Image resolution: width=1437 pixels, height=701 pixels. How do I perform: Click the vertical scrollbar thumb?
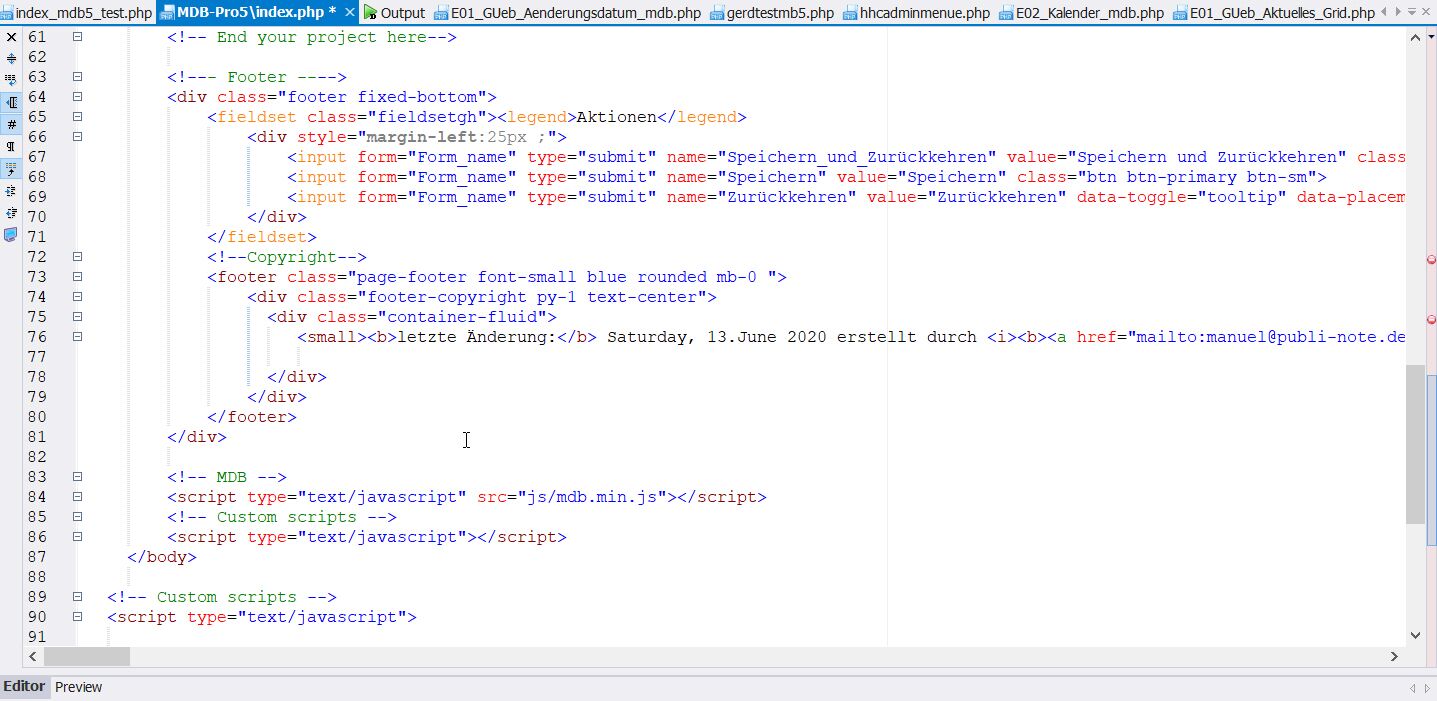pos(1415,444)
